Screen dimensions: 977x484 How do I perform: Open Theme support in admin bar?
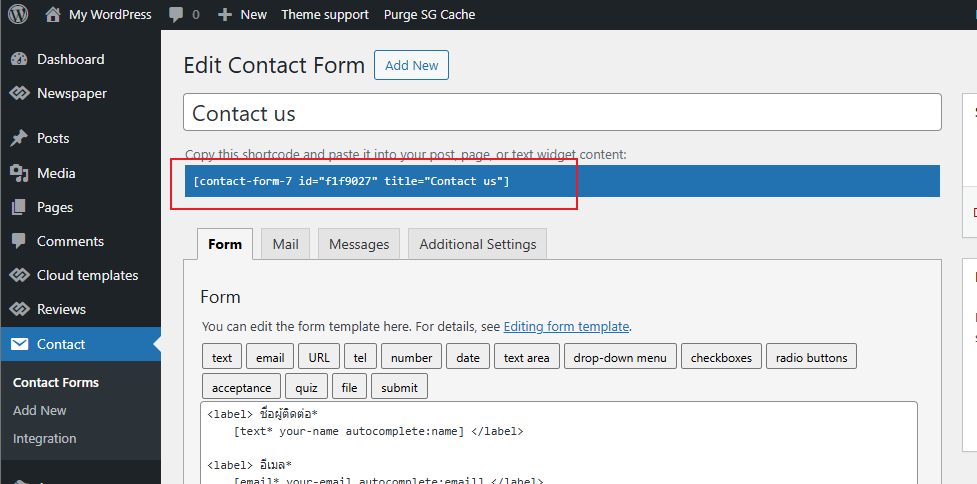[325, 14]
